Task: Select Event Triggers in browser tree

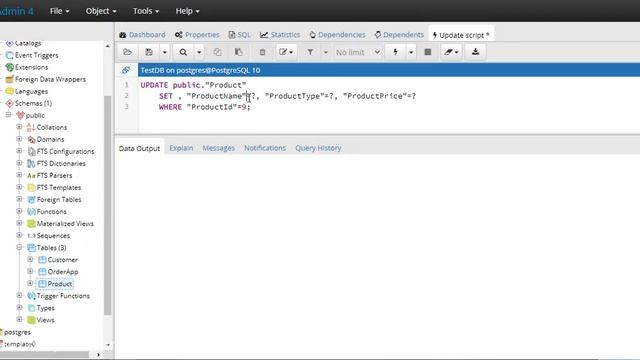Action: click(36, 55)
